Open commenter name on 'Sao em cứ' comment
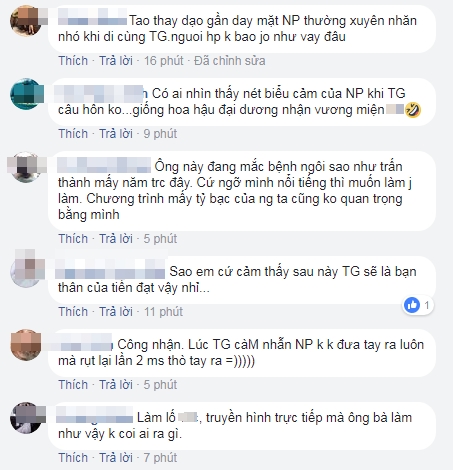Screen dimensions: 453x470 110,271
